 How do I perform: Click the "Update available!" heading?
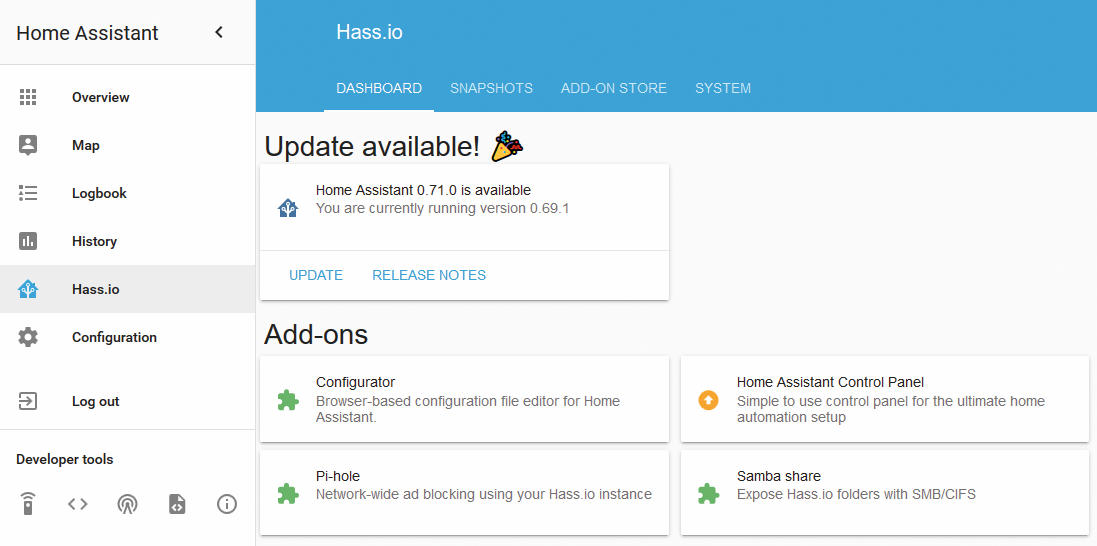tap(372, 147)
